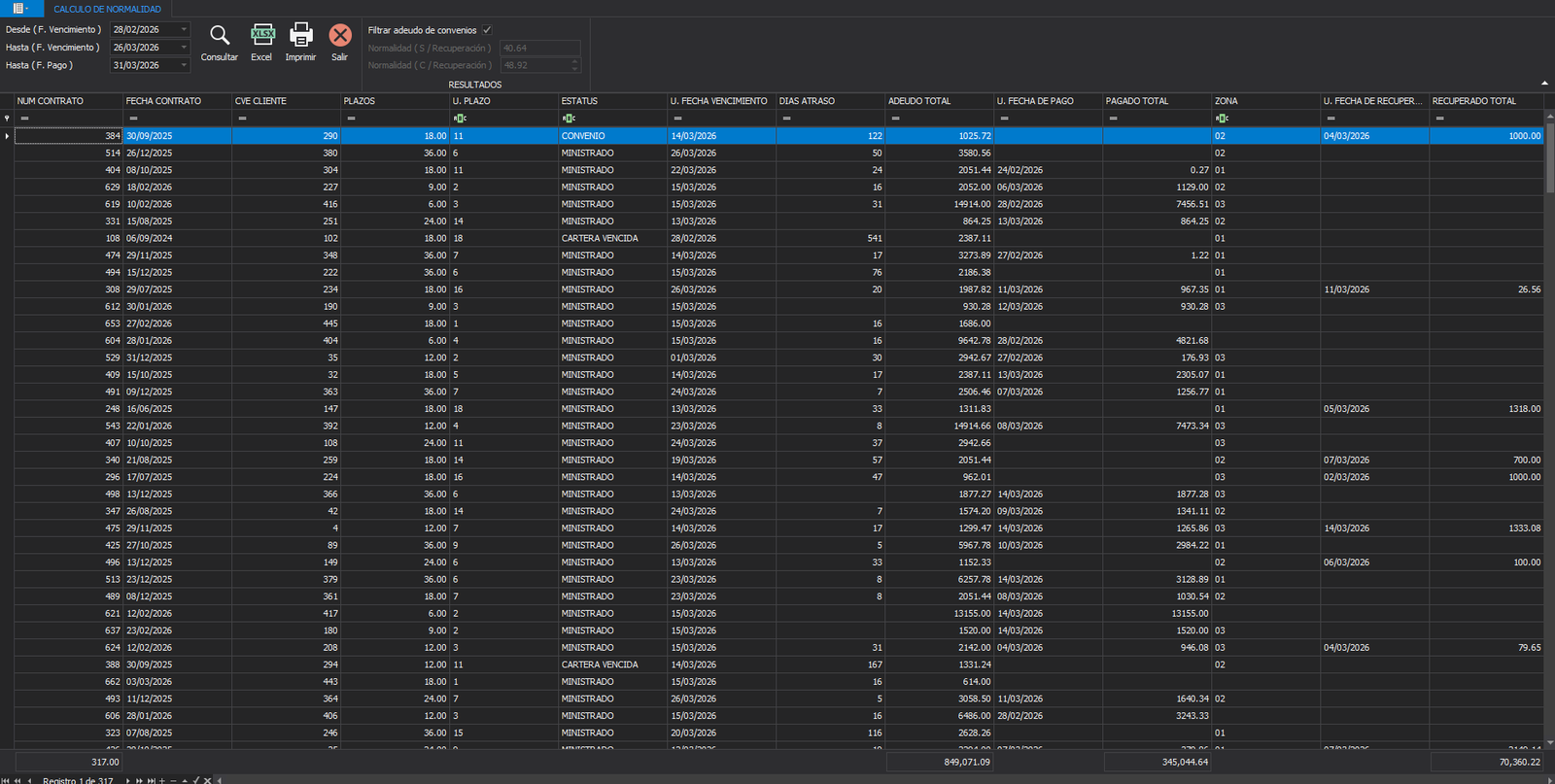
Task: Collapse the RESULTADOS ribbon using the arrow
Action: click(1544, 84)
